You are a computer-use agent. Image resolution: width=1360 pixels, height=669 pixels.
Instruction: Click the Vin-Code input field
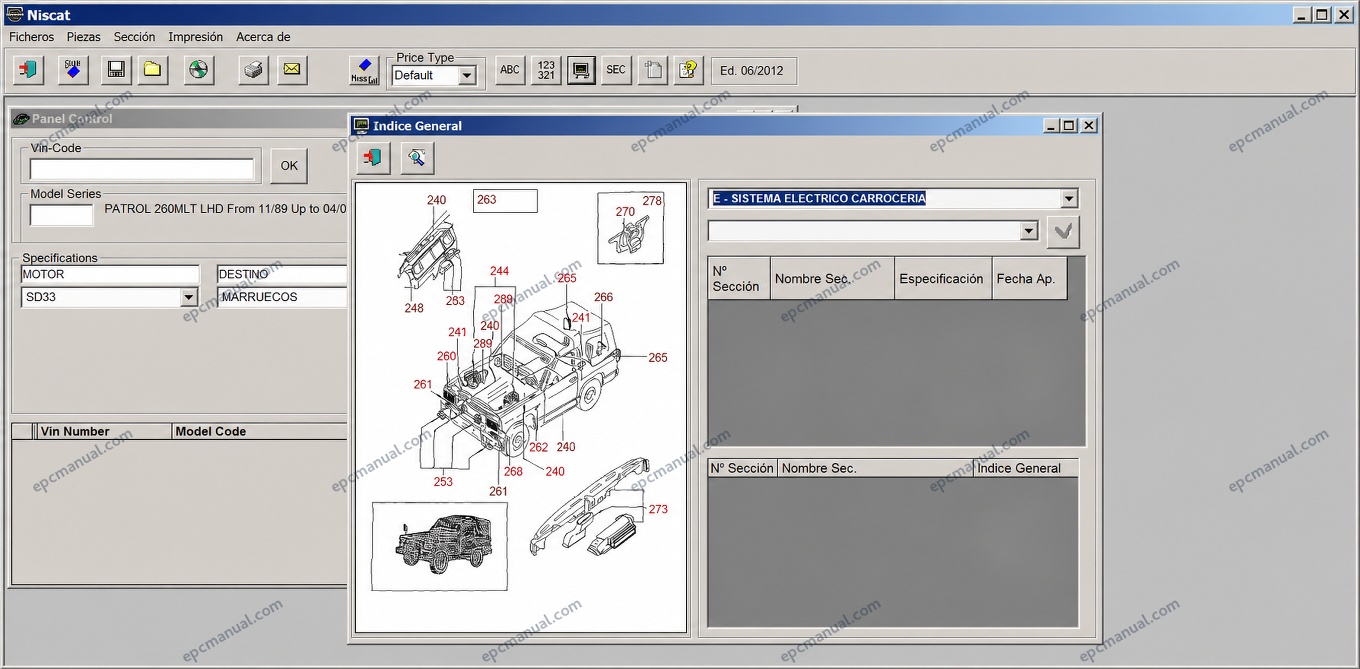[x=142, y=169]
